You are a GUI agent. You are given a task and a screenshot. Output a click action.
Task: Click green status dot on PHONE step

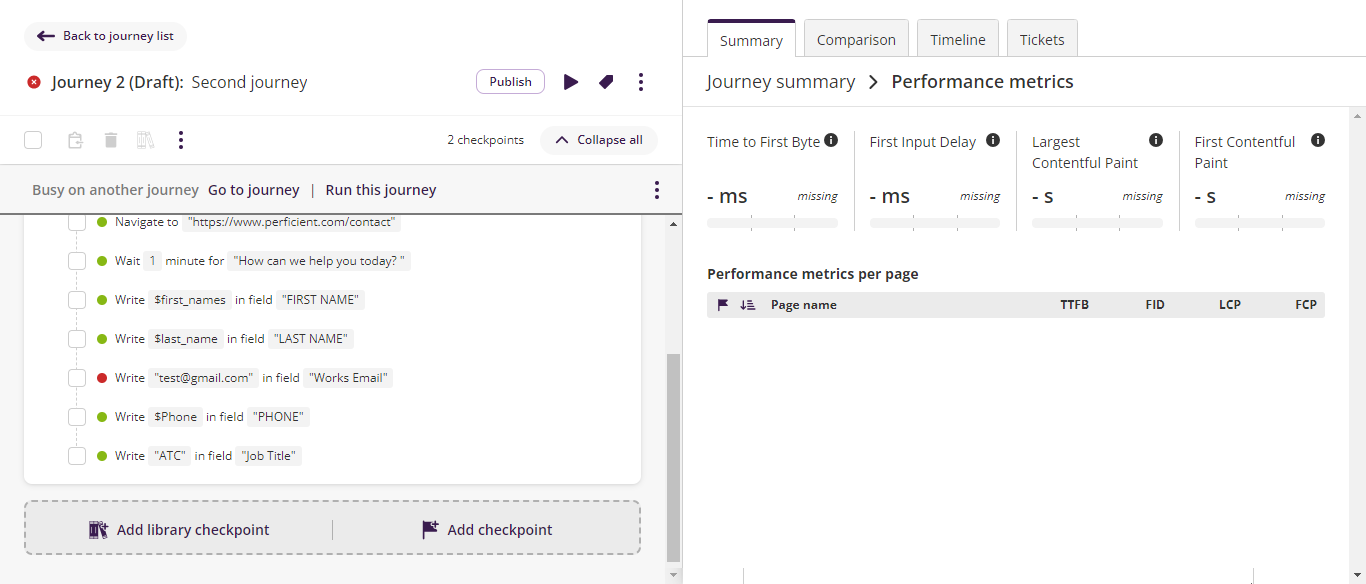click(x=102, y=417)
